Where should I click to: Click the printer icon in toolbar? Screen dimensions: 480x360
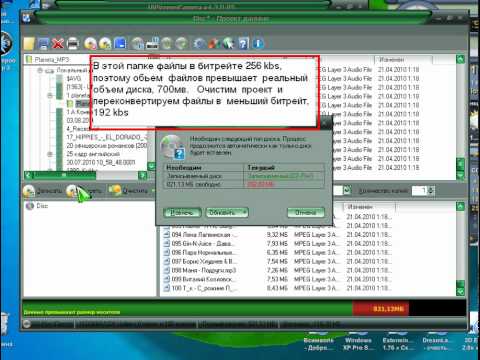coord(73,44)
